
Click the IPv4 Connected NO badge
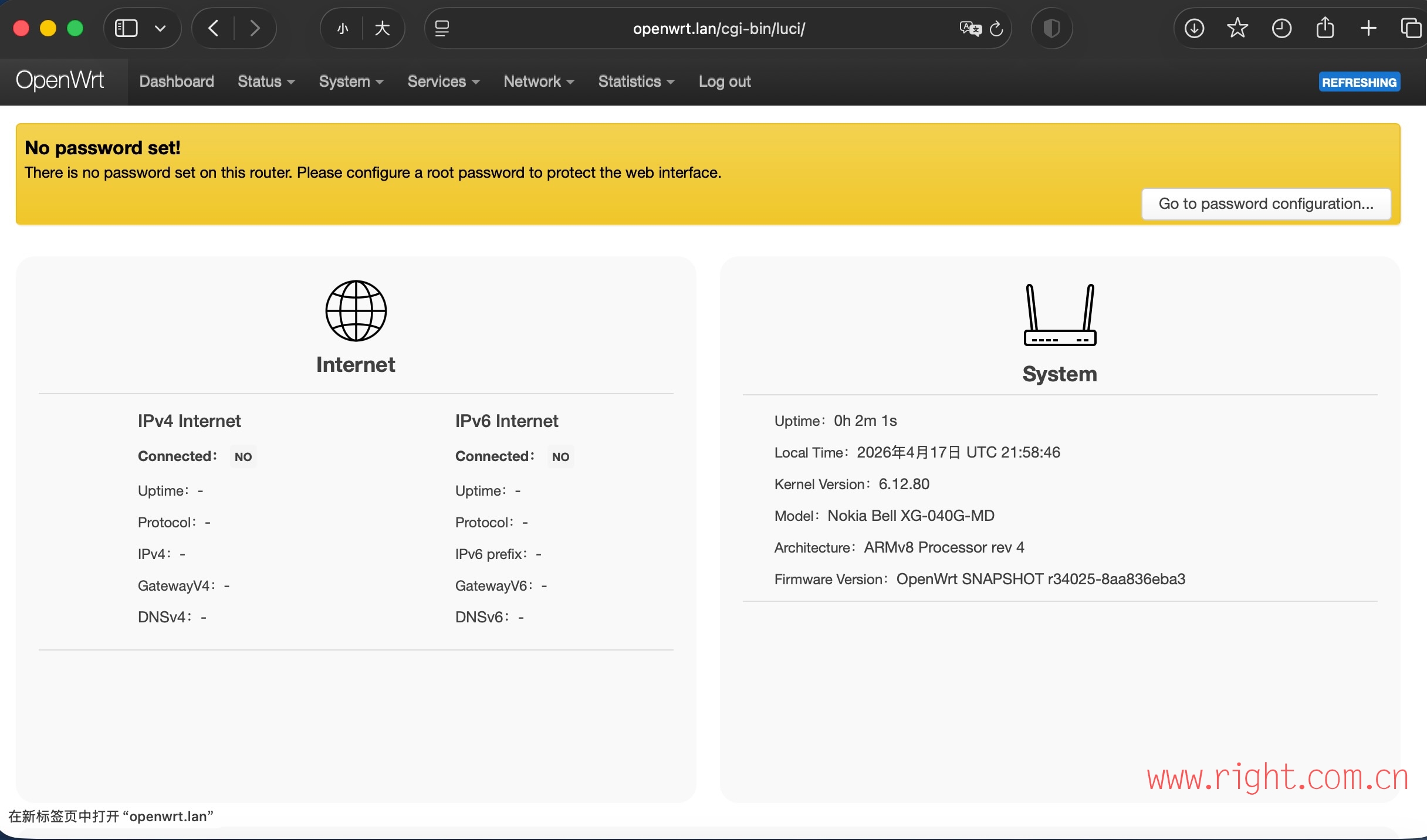click(243, 457)
